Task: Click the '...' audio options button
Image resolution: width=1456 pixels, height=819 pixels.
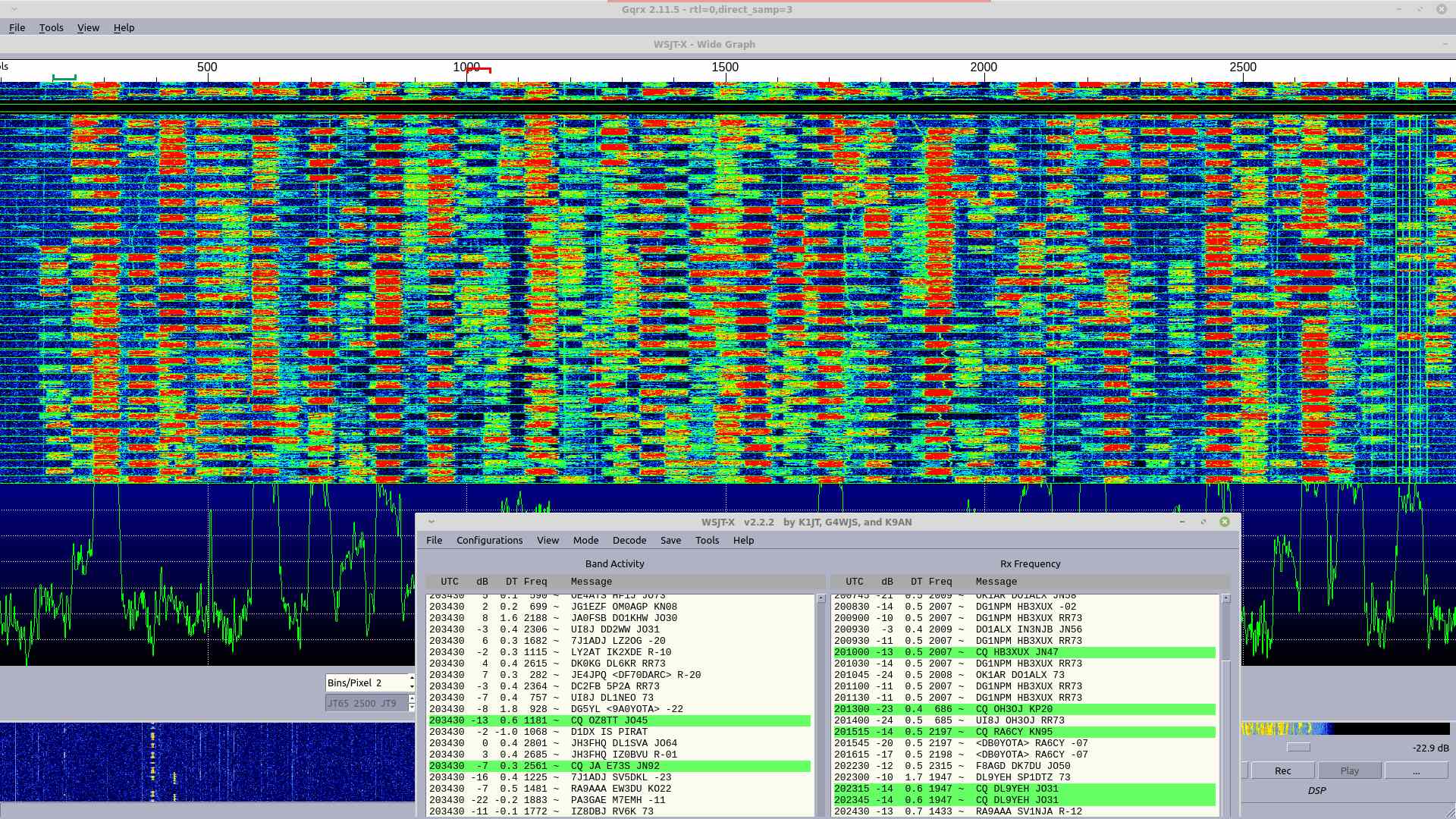Action: (x=1416, y=770)
